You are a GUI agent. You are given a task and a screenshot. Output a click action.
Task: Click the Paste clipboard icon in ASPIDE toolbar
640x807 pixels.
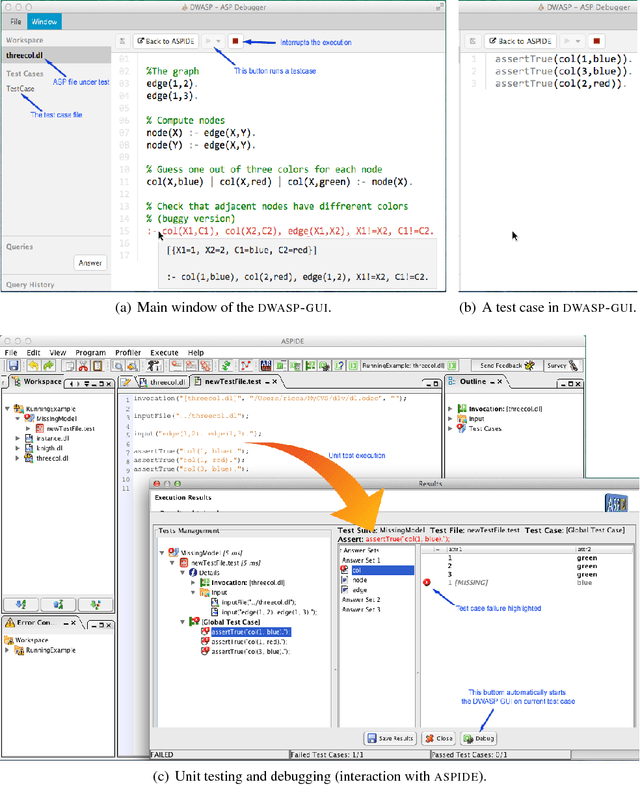[x=97, y=365]
